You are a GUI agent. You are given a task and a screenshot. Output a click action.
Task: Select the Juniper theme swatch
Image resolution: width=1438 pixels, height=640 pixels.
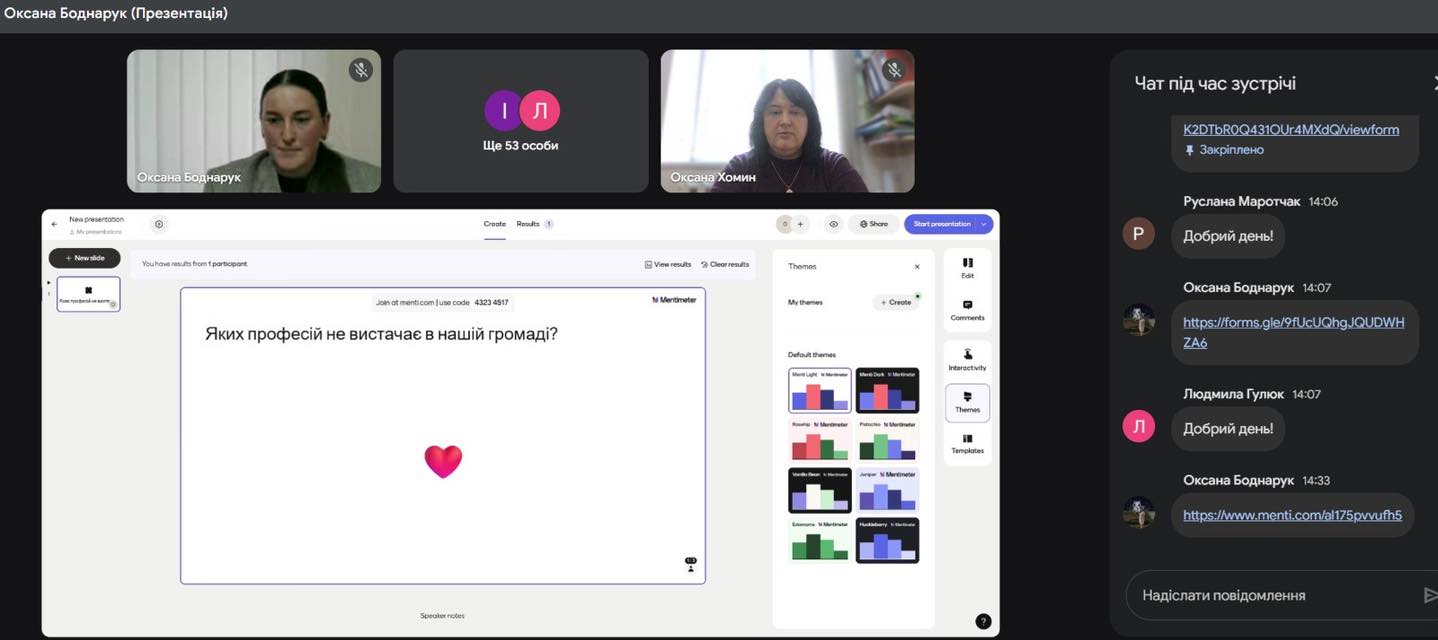tap(887, 490)
